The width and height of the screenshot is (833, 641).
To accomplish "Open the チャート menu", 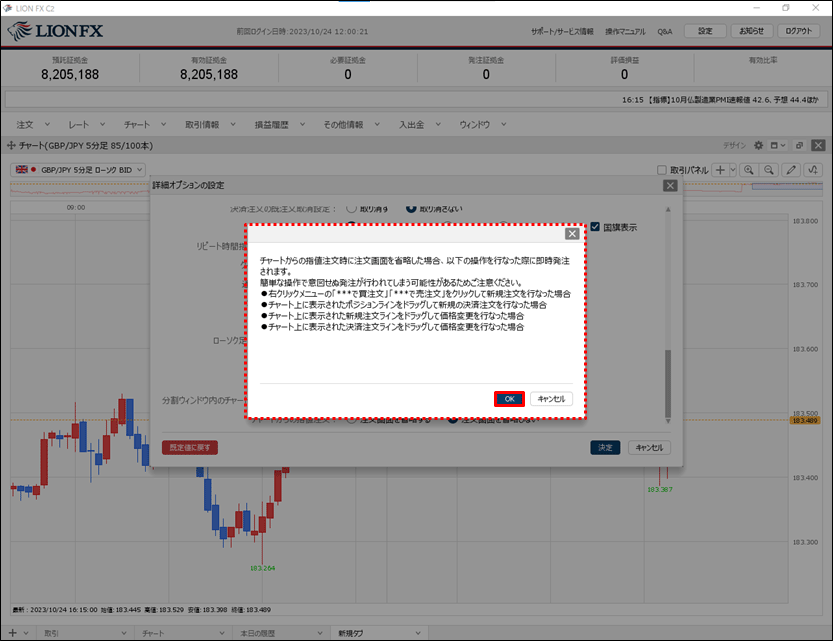I will tap(145, 125).
